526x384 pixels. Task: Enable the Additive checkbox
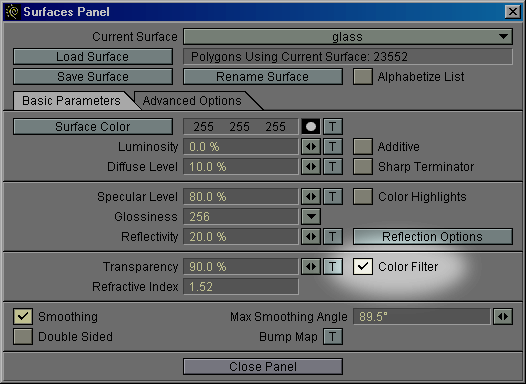click(x=363, y=147)
